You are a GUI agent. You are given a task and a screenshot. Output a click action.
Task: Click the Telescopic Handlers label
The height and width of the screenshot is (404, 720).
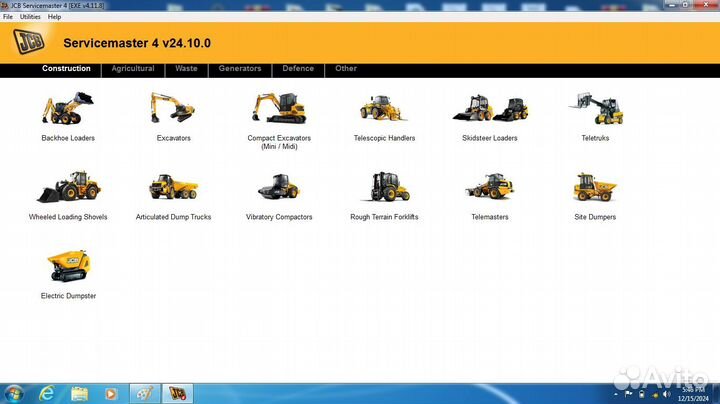384,138
